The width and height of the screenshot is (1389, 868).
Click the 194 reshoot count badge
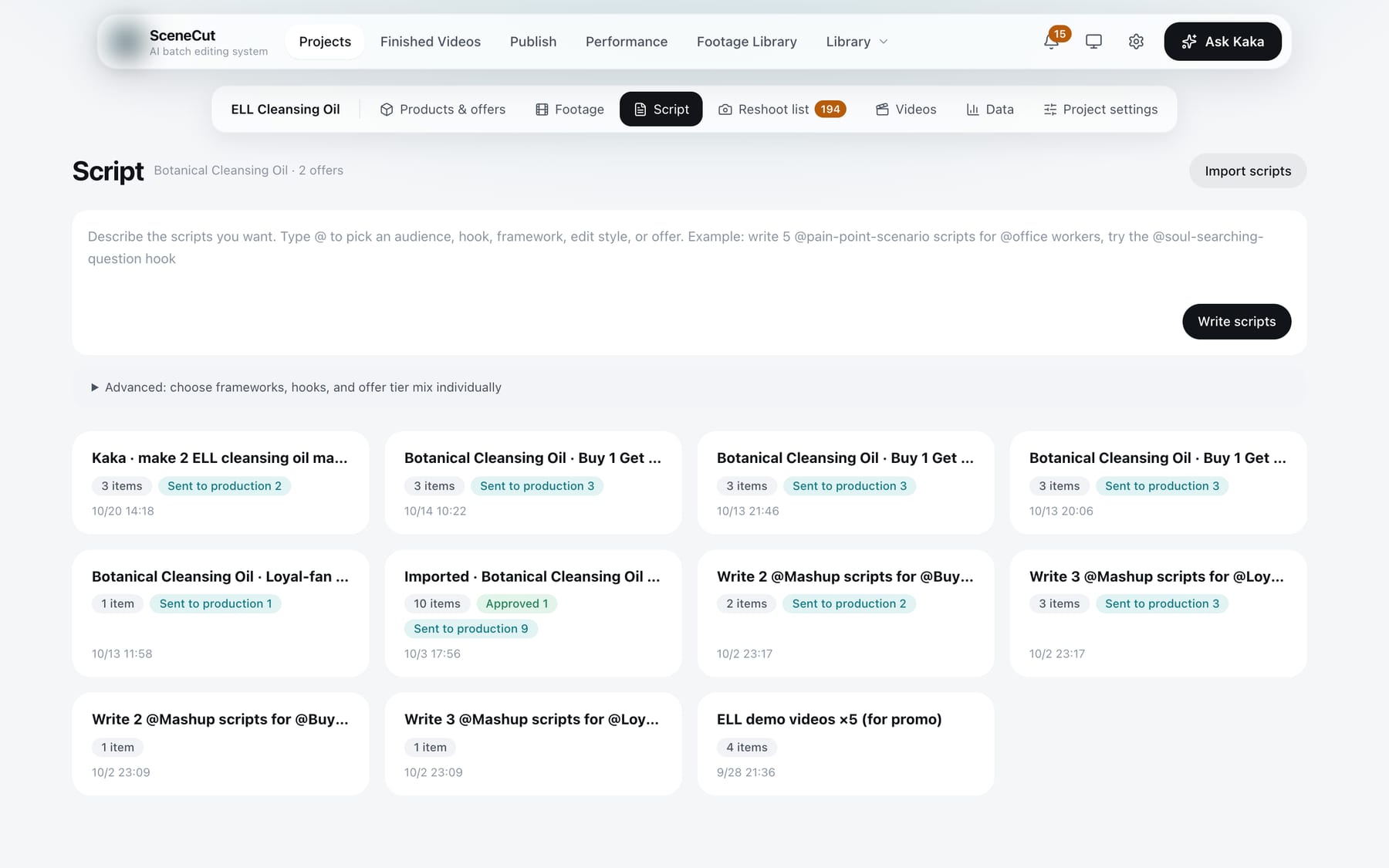pyautogui.click(x=830, y=110)
